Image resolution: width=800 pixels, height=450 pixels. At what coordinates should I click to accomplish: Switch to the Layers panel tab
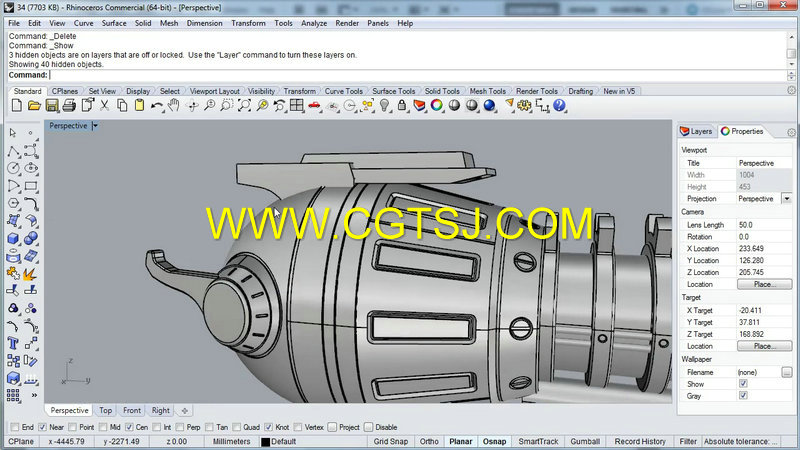point(696,131)
